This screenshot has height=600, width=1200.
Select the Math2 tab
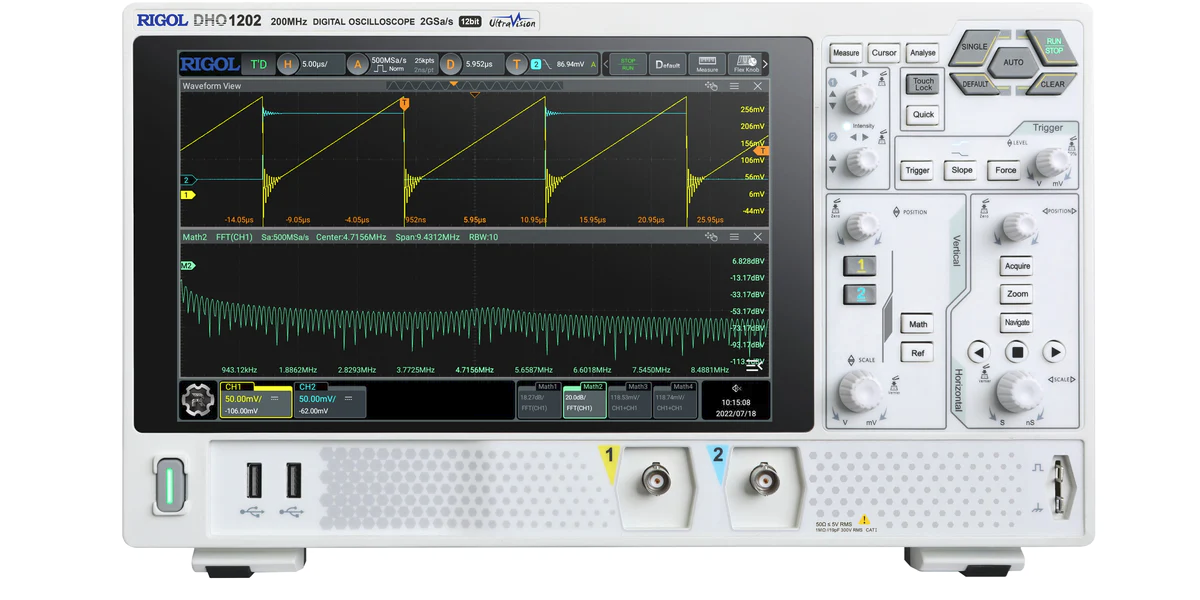584,400
